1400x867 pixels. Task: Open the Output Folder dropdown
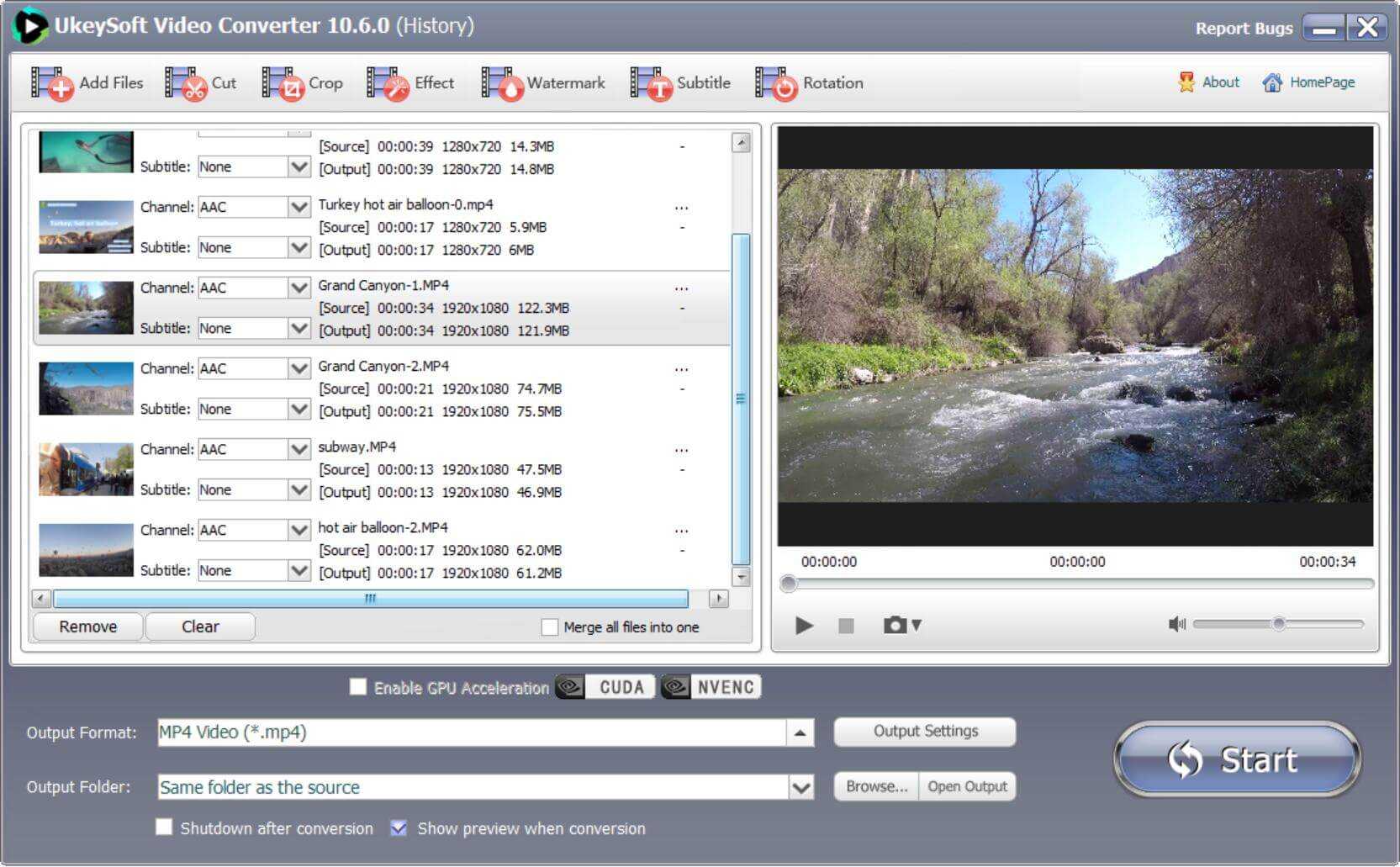click(x=801, y=788)
